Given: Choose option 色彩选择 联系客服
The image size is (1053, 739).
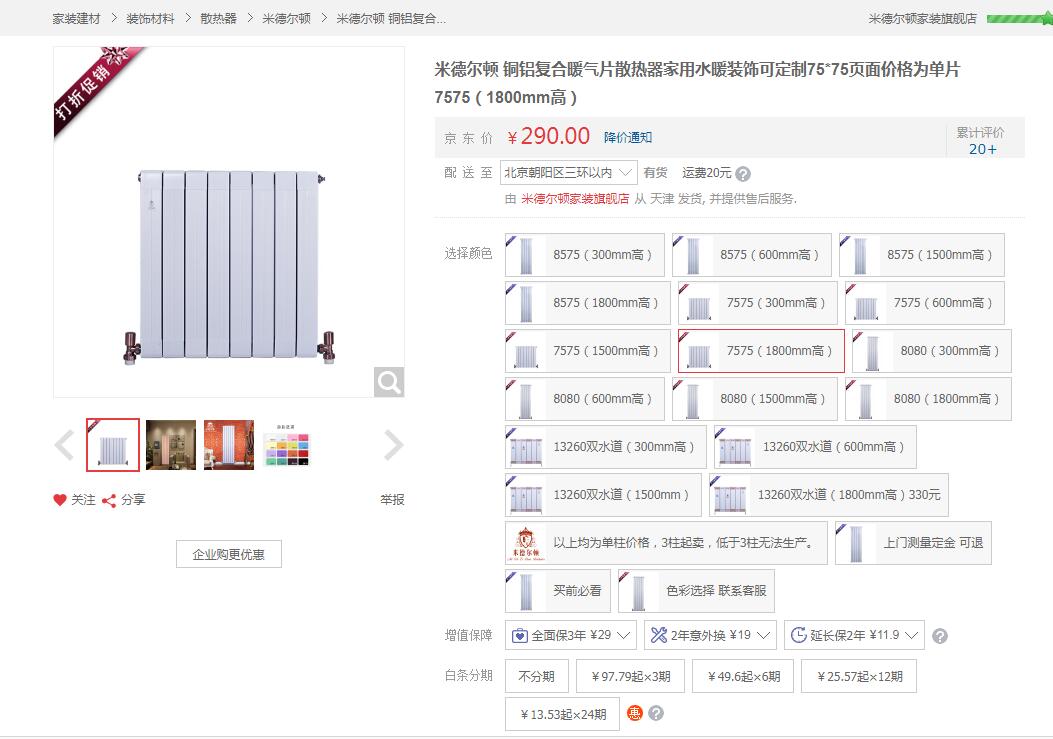Looking at the screenshot, I should pyautogui.click(x=696, y=591).
